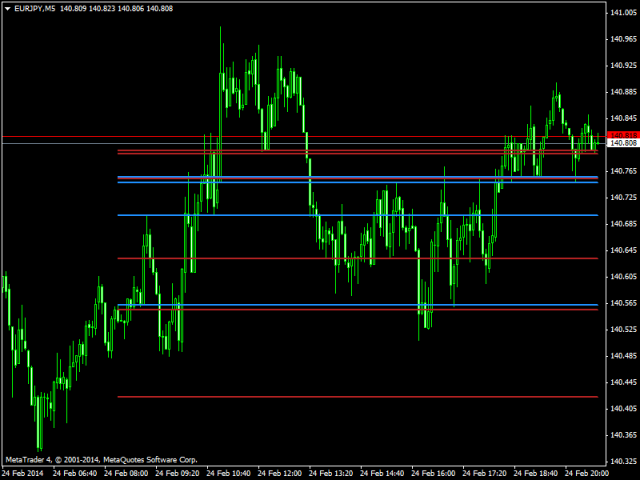
Task: Click the 140.605 price scale label
Action: (x=623, y=277)
